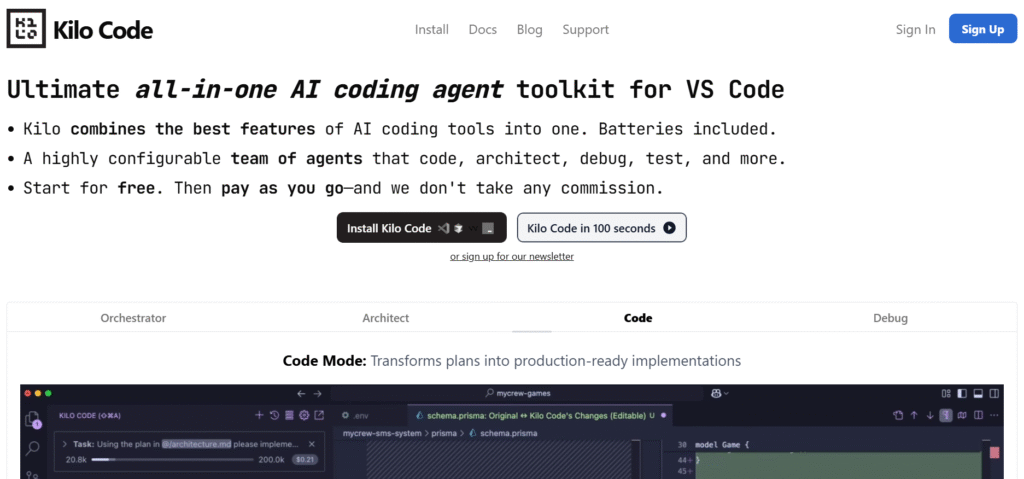Image resolution: width=1024 pixels, height=479 pixels.
Task: Click the $0.21 cost badge
Action: coord(304,459)
